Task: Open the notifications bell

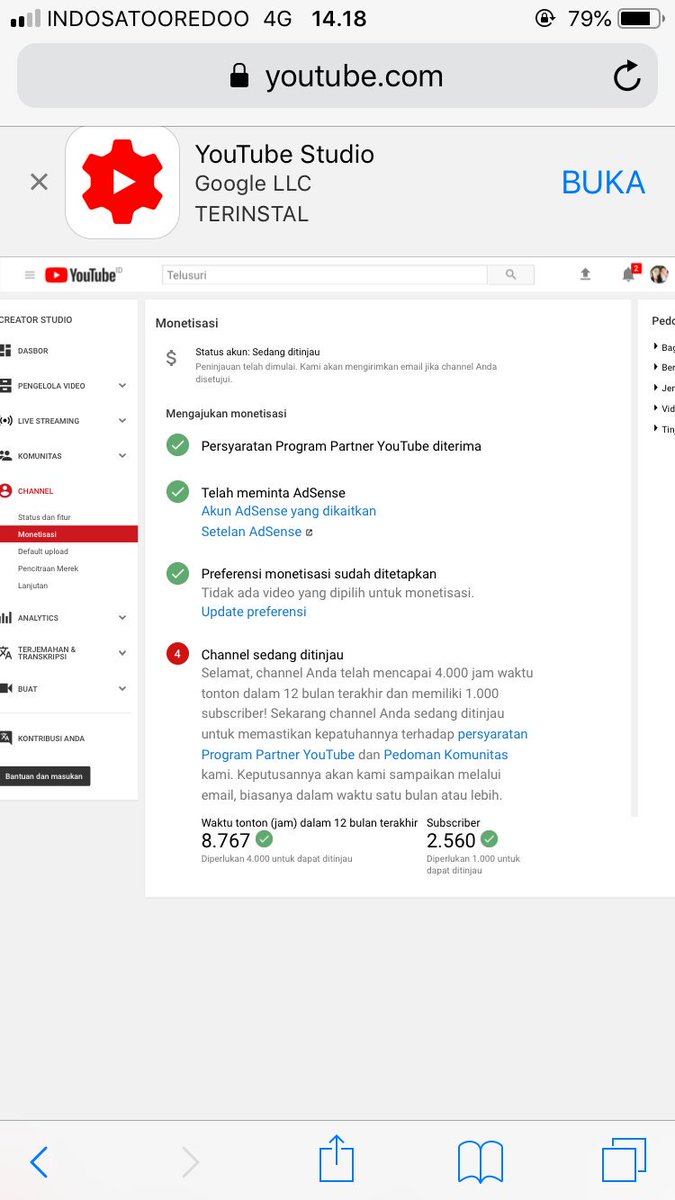Action: tap(629, 274)
